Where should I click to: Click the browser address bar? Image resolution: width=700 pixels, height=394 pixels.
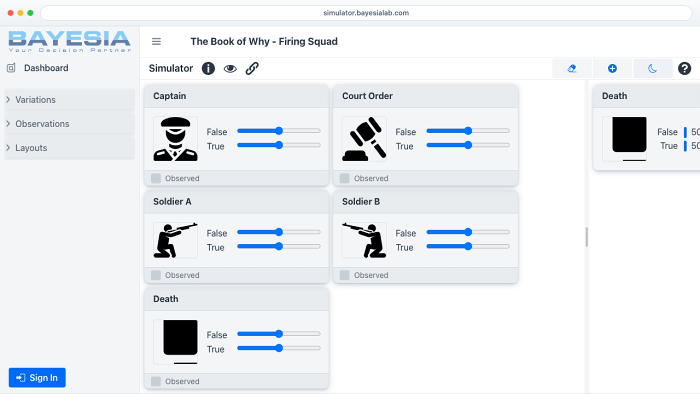coord(366,13)
